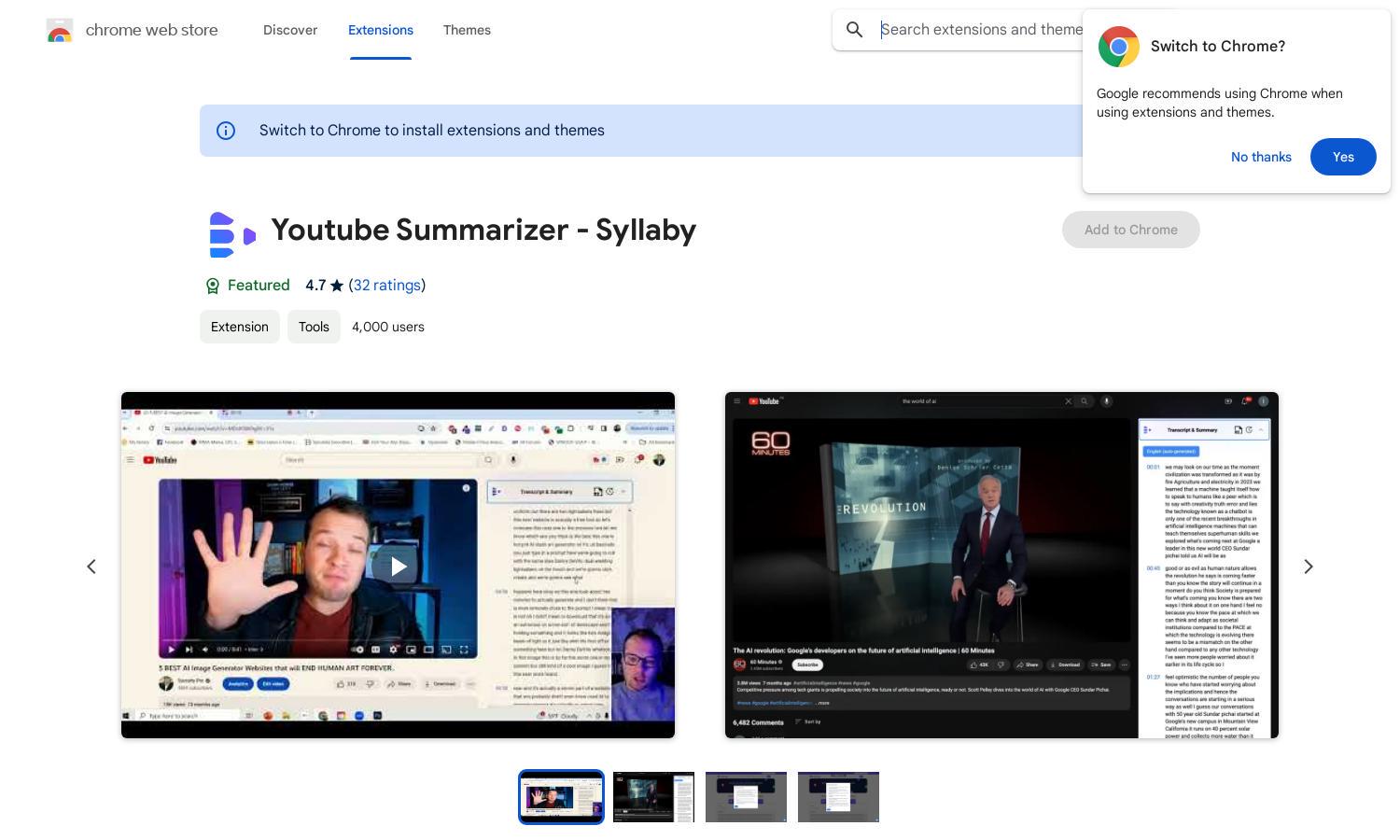Open the Extensions tab
This screenshot has height=840, width=1400.
point(381,30)
